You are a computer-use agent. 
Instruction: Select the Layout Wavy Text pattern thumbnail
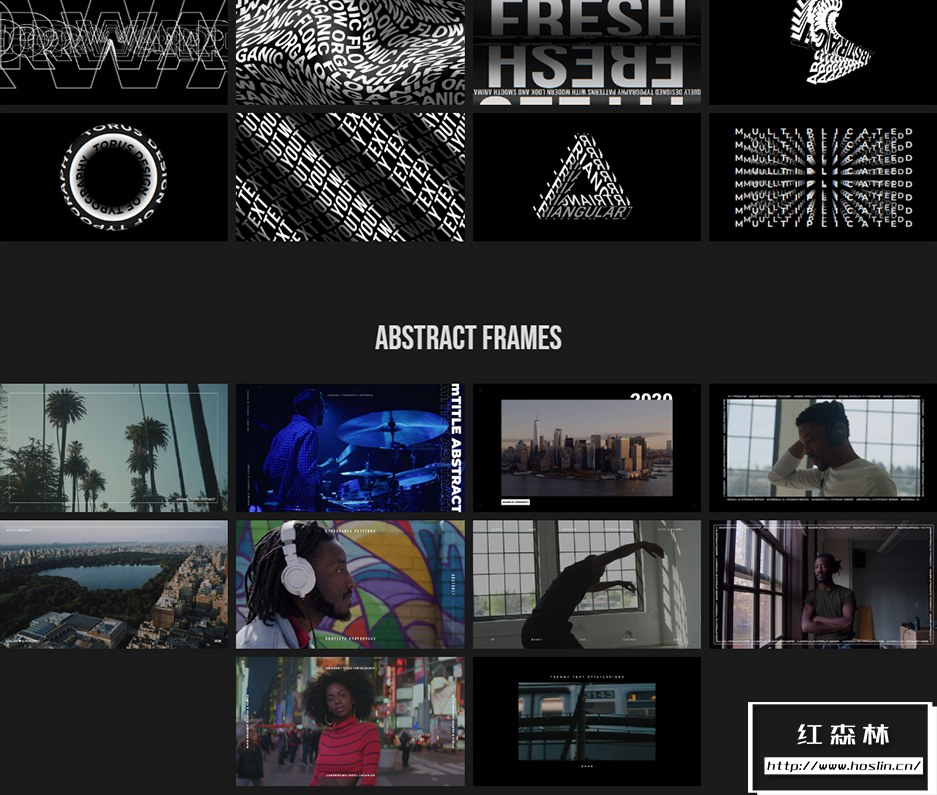(350, 177)
